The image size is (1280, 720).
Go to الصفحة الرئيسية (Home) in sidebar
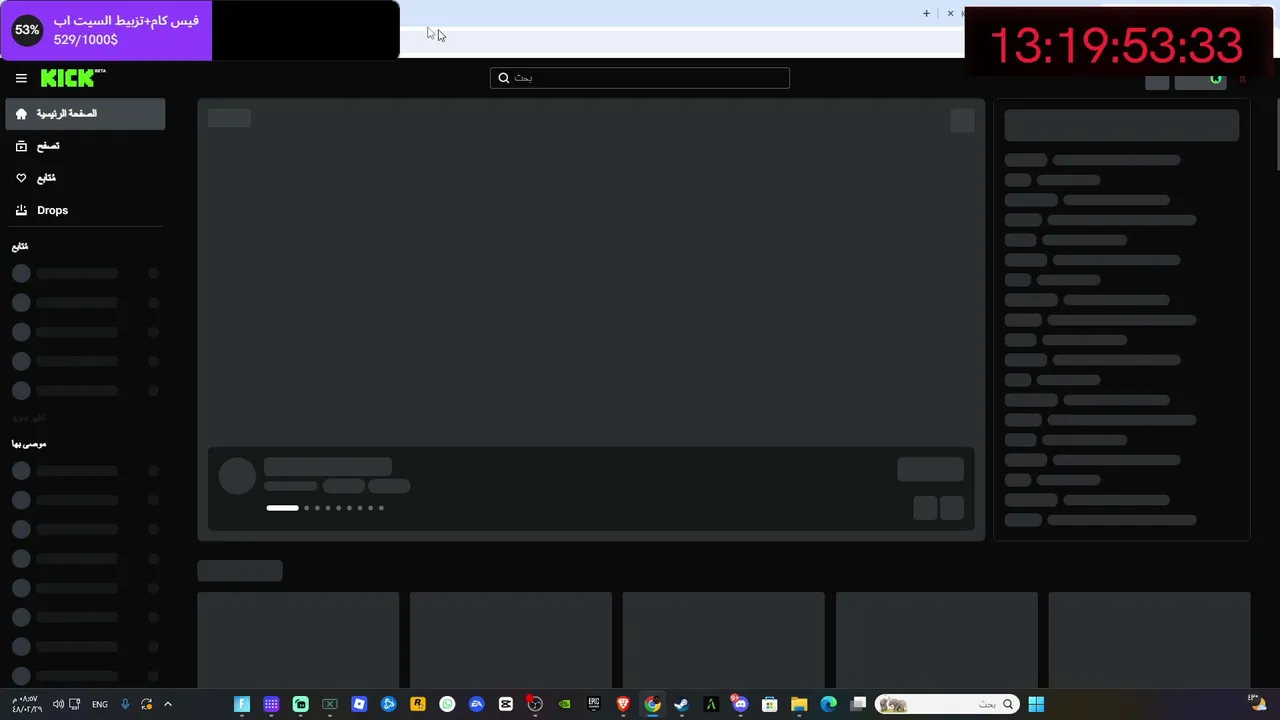click(x=85, y=114)
